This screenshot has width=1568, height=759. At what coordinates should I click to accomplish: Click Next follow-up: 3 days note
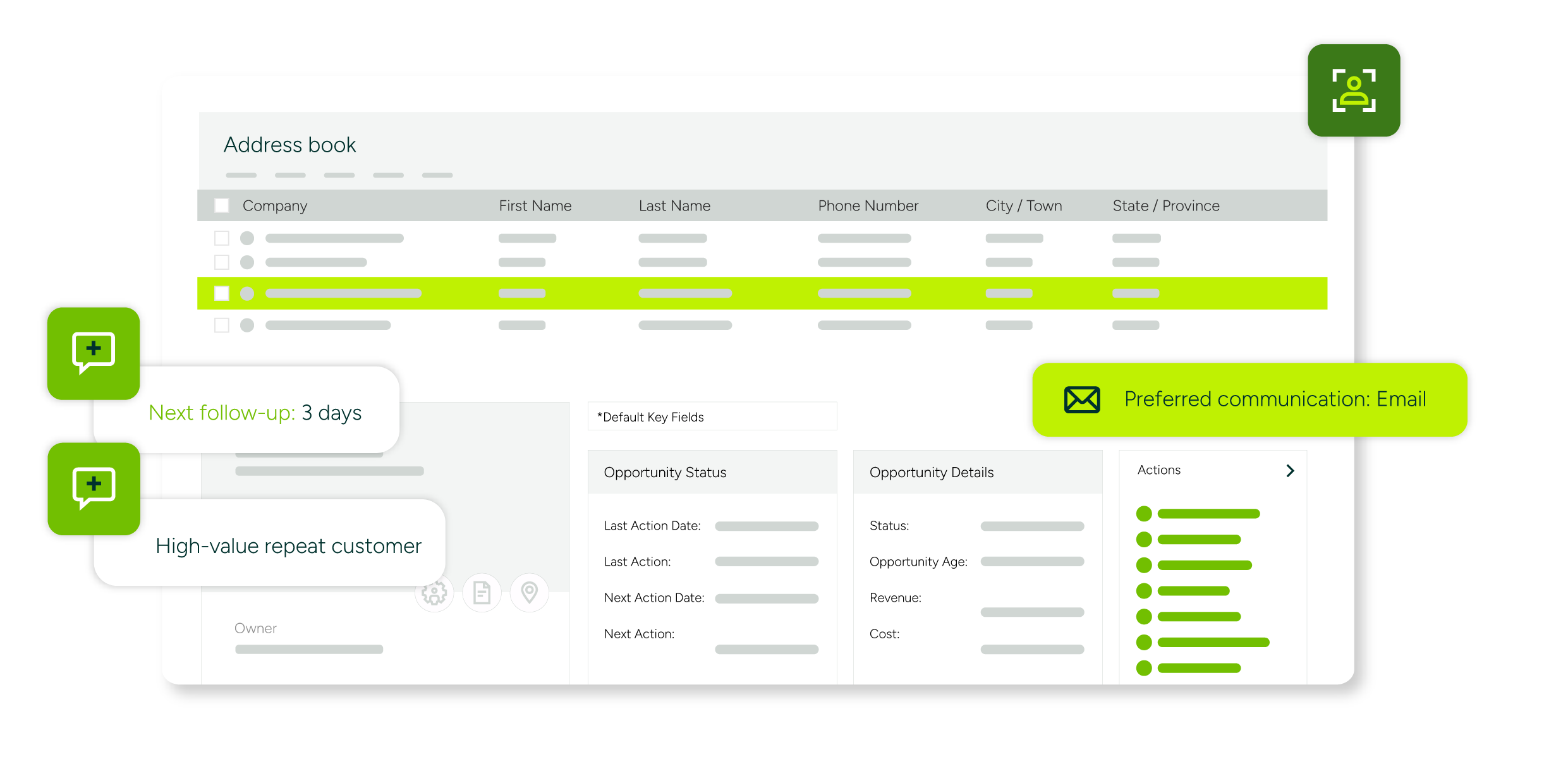(x=255, y=413)
